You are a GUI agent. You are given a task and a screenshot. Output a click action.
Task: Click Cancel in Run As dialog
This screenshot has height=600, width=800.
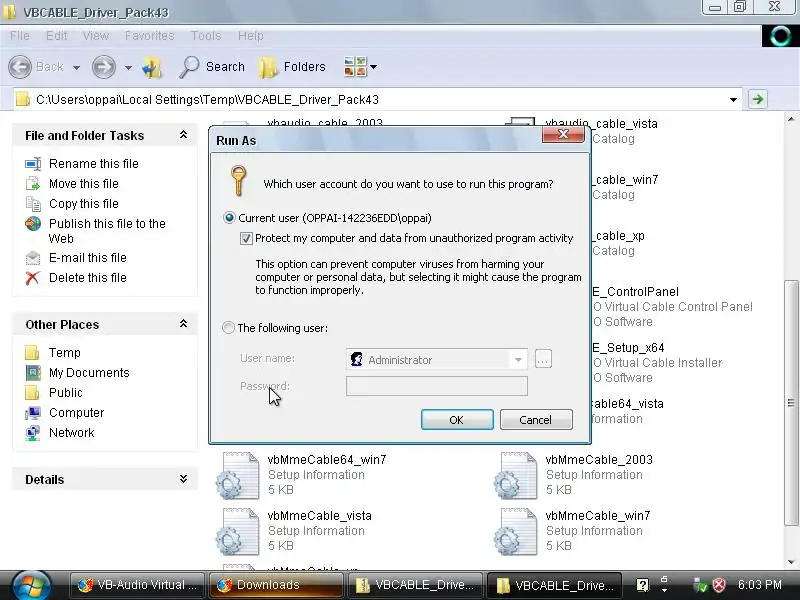536,419
